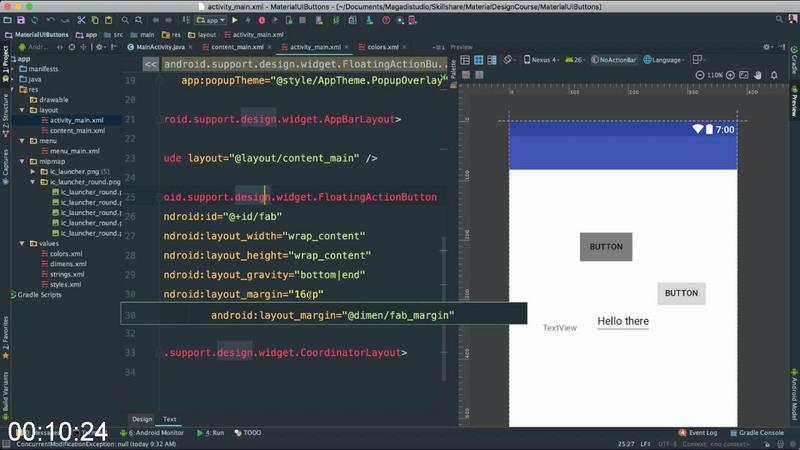Collapse the 'menu' folder arrow
The image size is (800, 450).
22,140
